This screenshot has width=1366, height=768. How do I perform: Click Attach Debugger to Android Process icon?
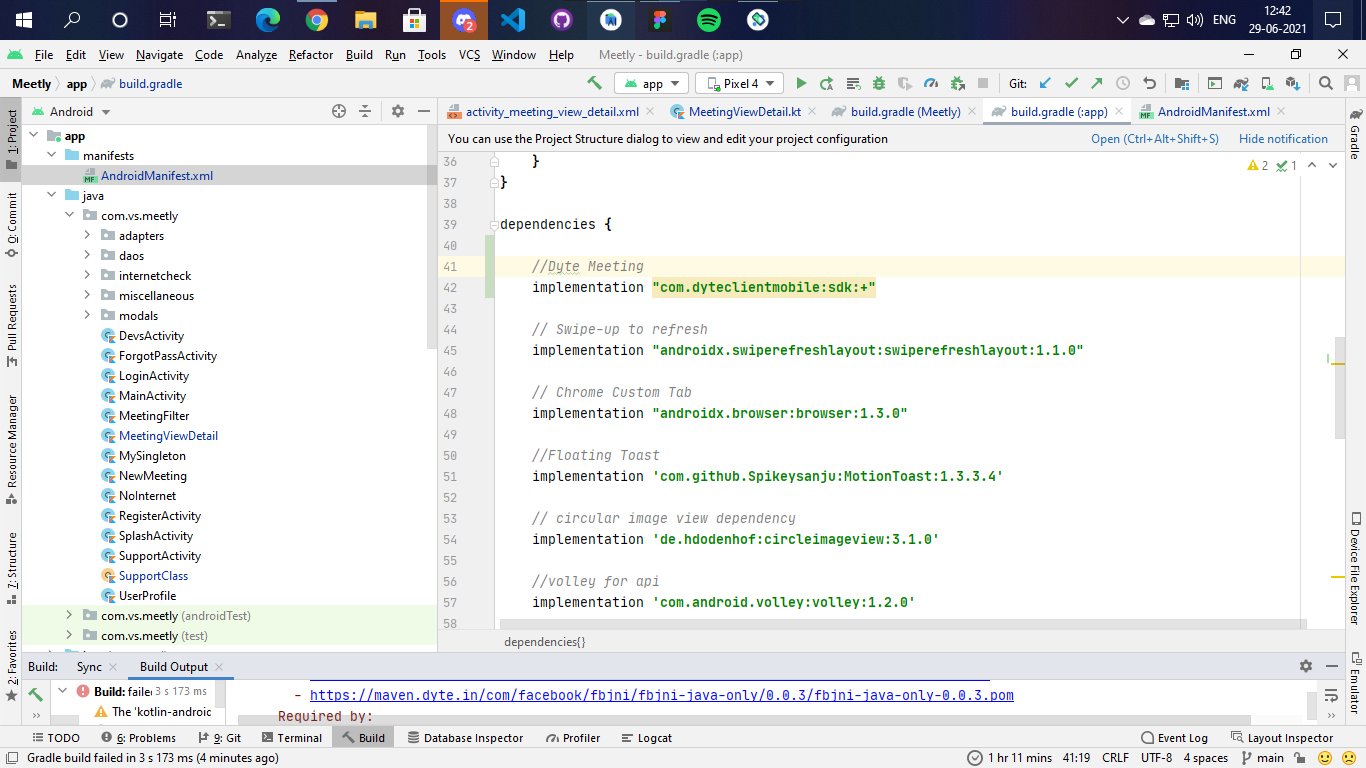pos(957,83)
